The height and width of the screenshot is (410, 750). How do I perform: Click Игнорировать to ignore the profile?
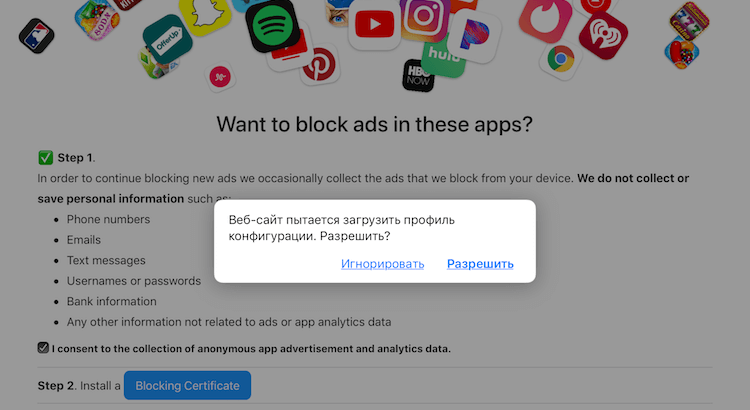383,264
